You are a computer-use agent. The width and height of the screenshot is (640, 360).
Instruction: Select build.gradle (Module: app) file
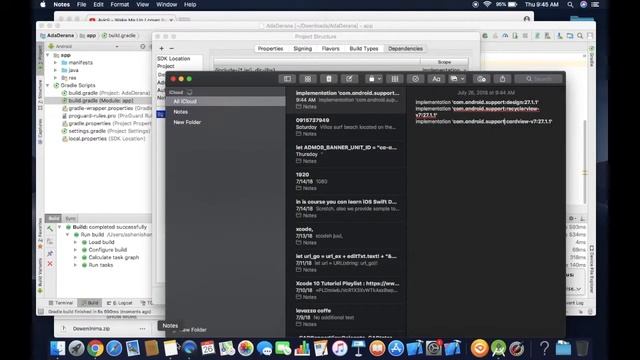pyautogui.click(x=101, y=100)
